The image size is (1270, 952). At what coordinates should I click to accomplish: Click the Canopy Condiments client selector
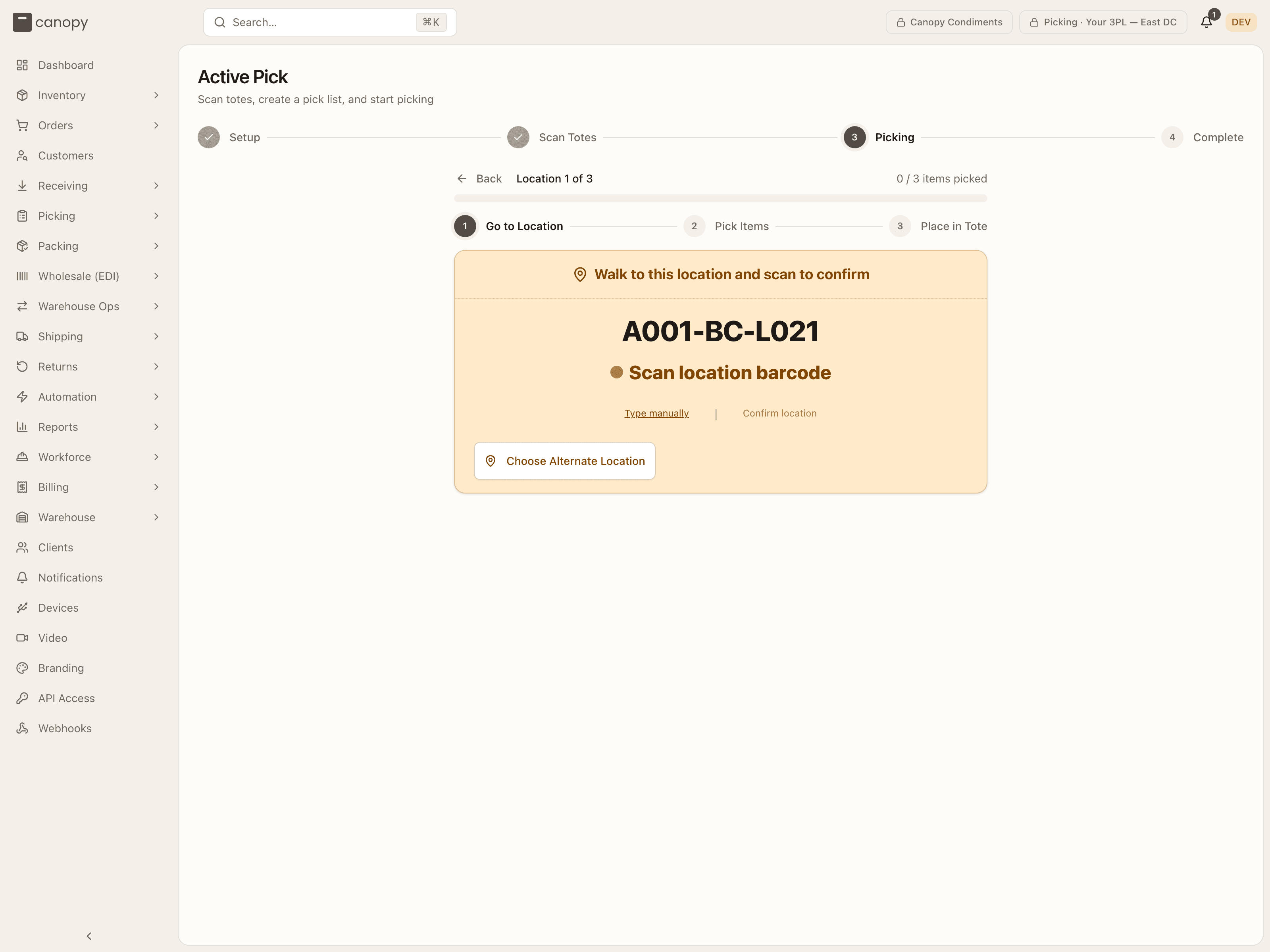pyautogui.click(x=949, y=22)
